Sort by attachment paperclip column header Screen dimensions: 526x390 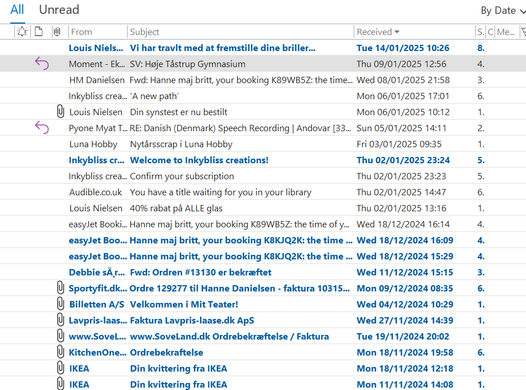(57, 32)
